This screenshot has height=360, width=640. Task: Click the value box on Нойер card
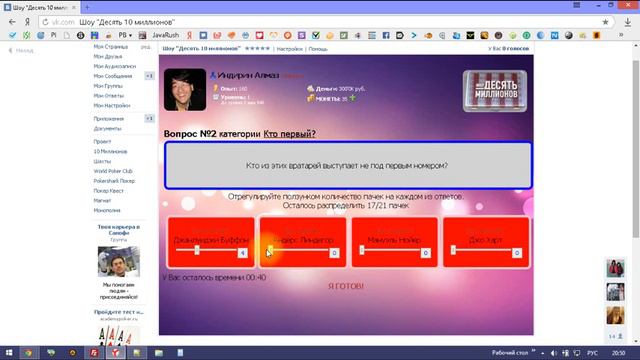click(425, 253)
